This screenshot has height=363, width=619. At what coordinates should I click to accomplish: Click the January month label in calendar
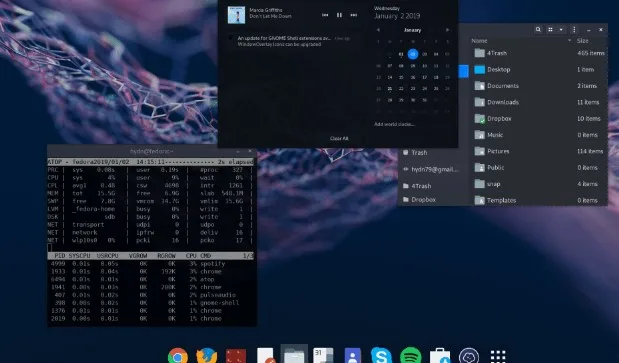coord(413,30)
